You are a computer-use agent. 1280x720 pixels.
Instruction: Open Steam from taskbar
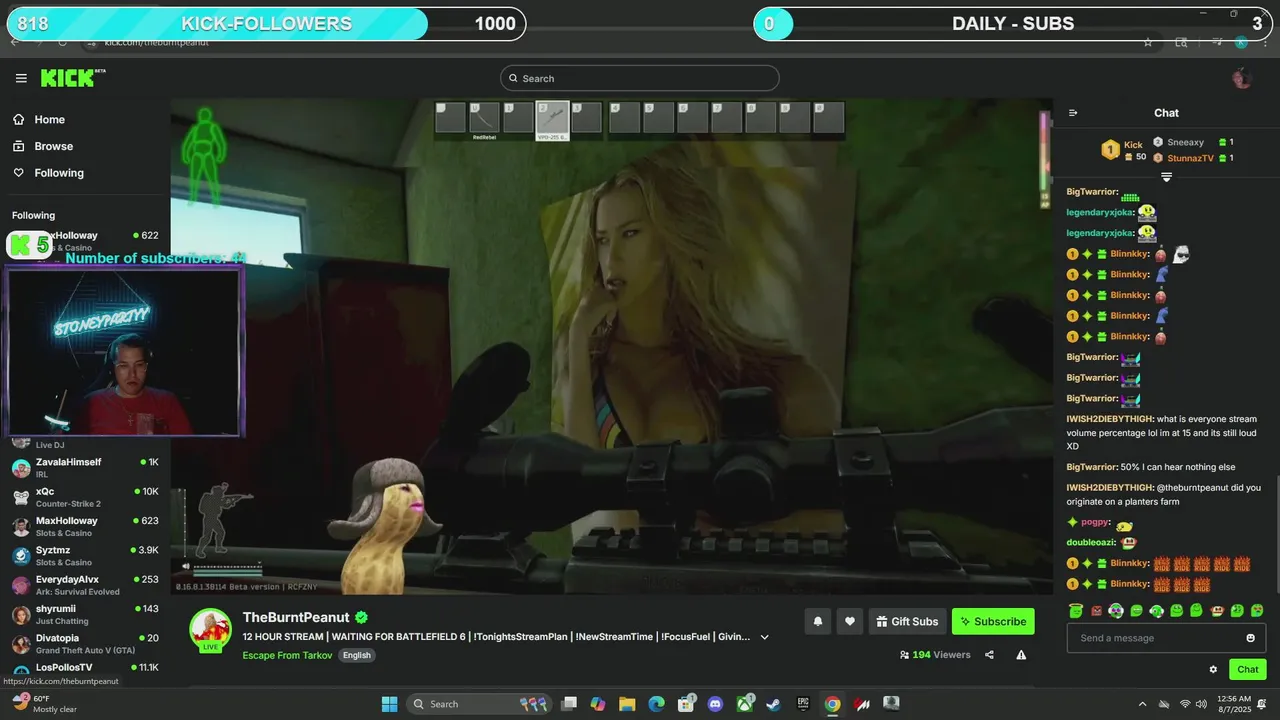773,704
